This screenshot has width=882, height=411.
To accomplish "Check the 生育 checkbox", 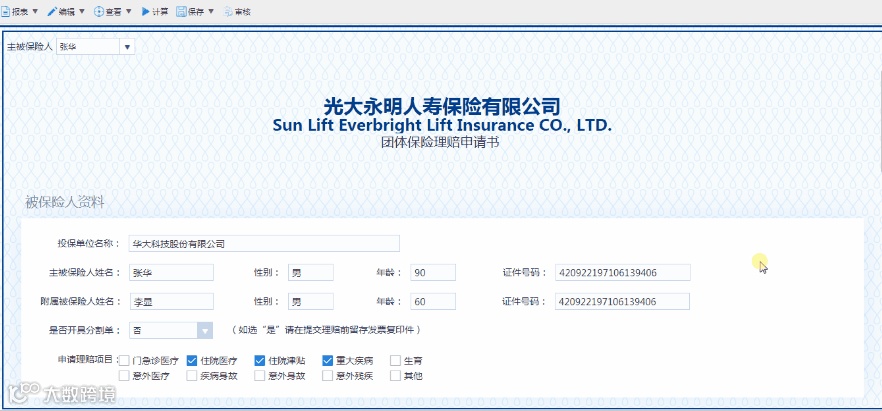I will click(395, 360).
